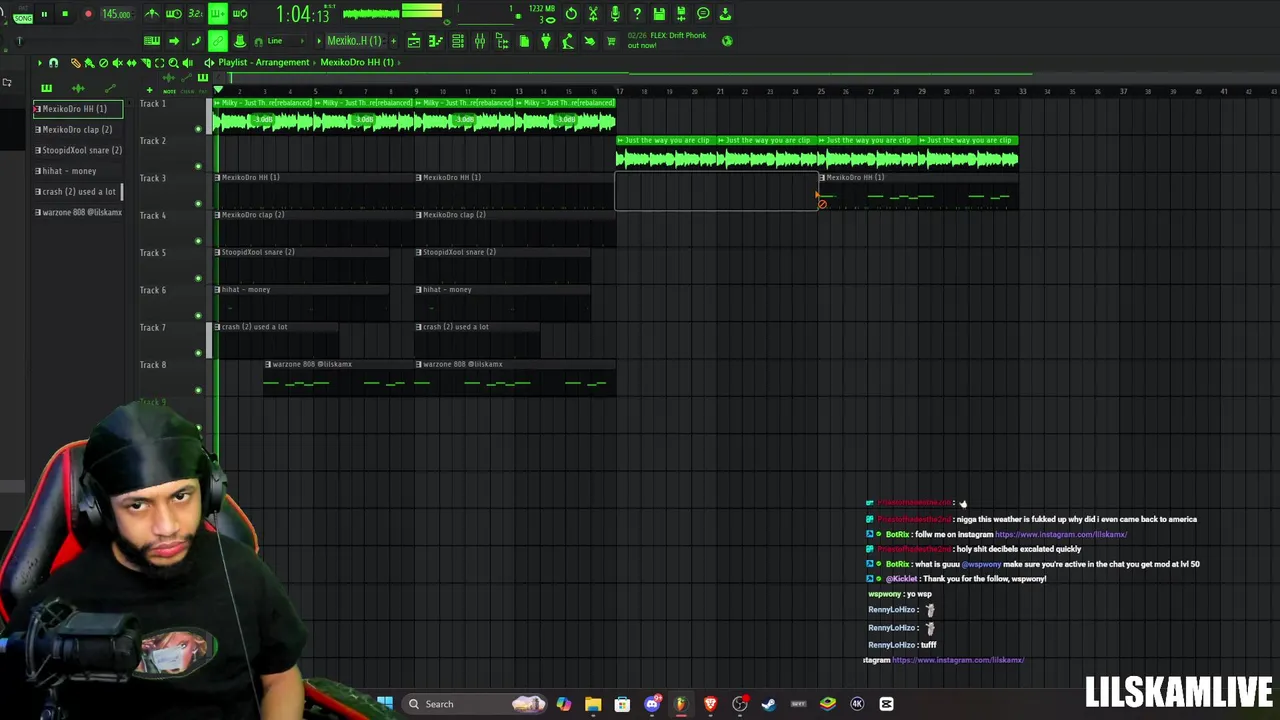Screen dimensions: 1280x720
Task: Show automation clips tab in picker
Action: point(110,88)
